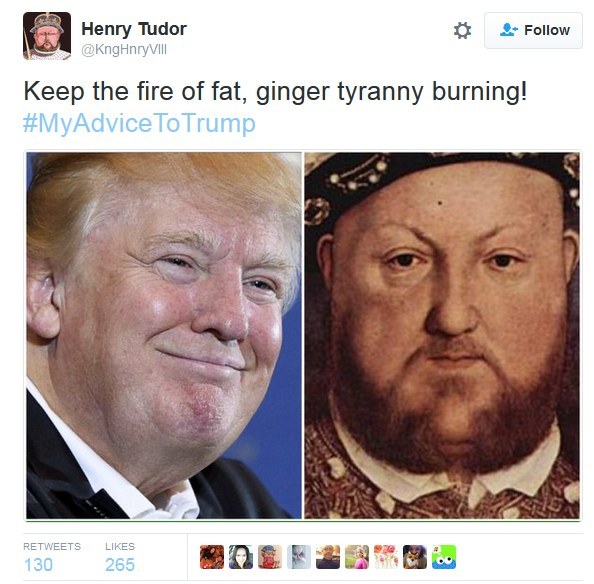View the 265 likes list
594x584 pixels.
click(x=120, y=557)
